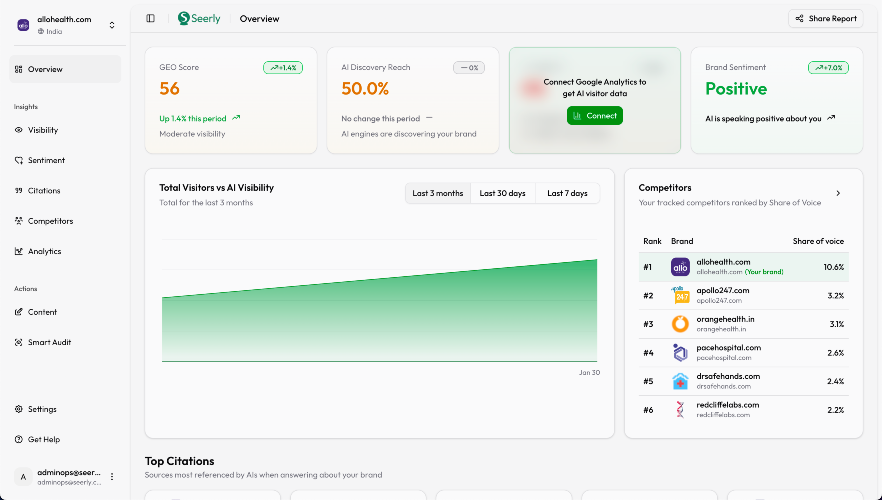Click the Rank column header

[x=652, y=241]
